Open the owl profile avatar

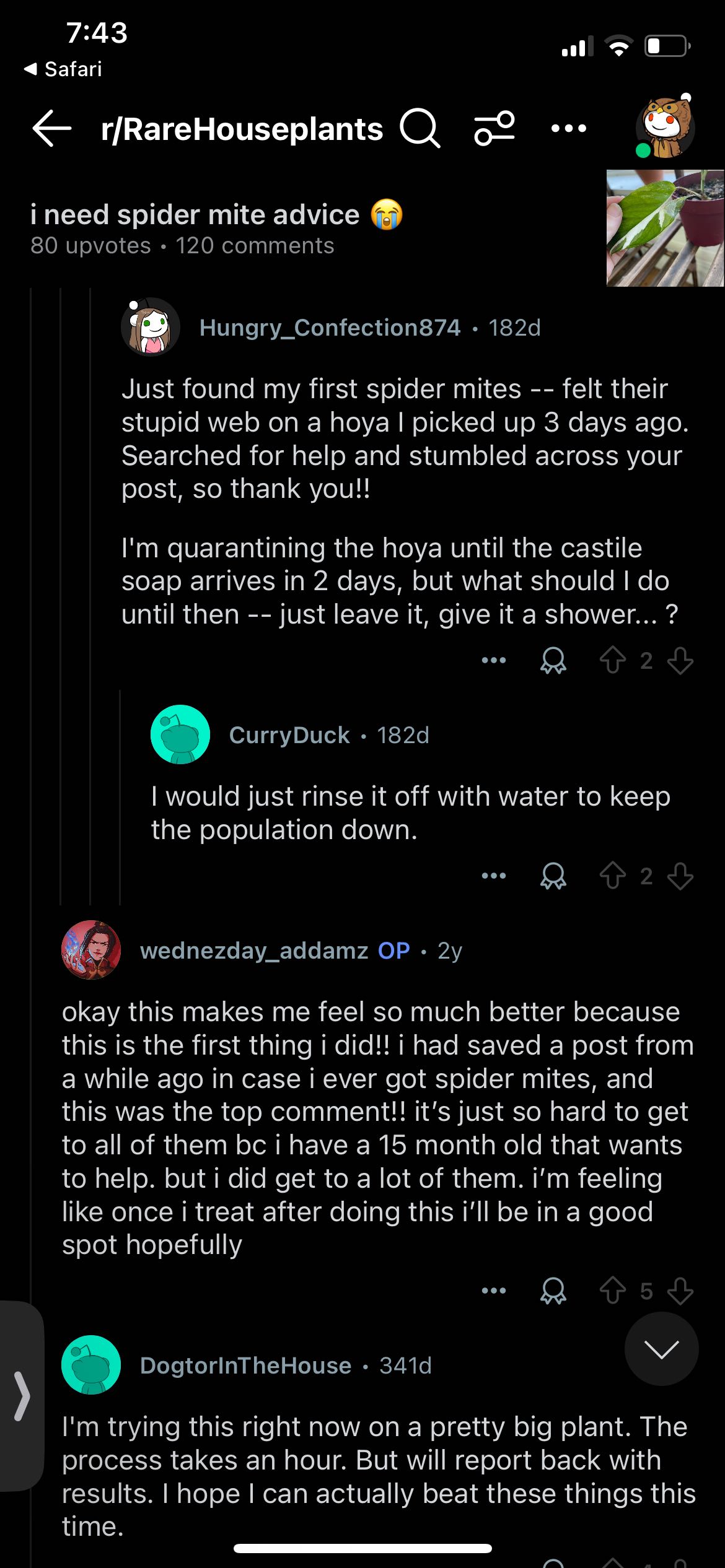tap(666, 128)
